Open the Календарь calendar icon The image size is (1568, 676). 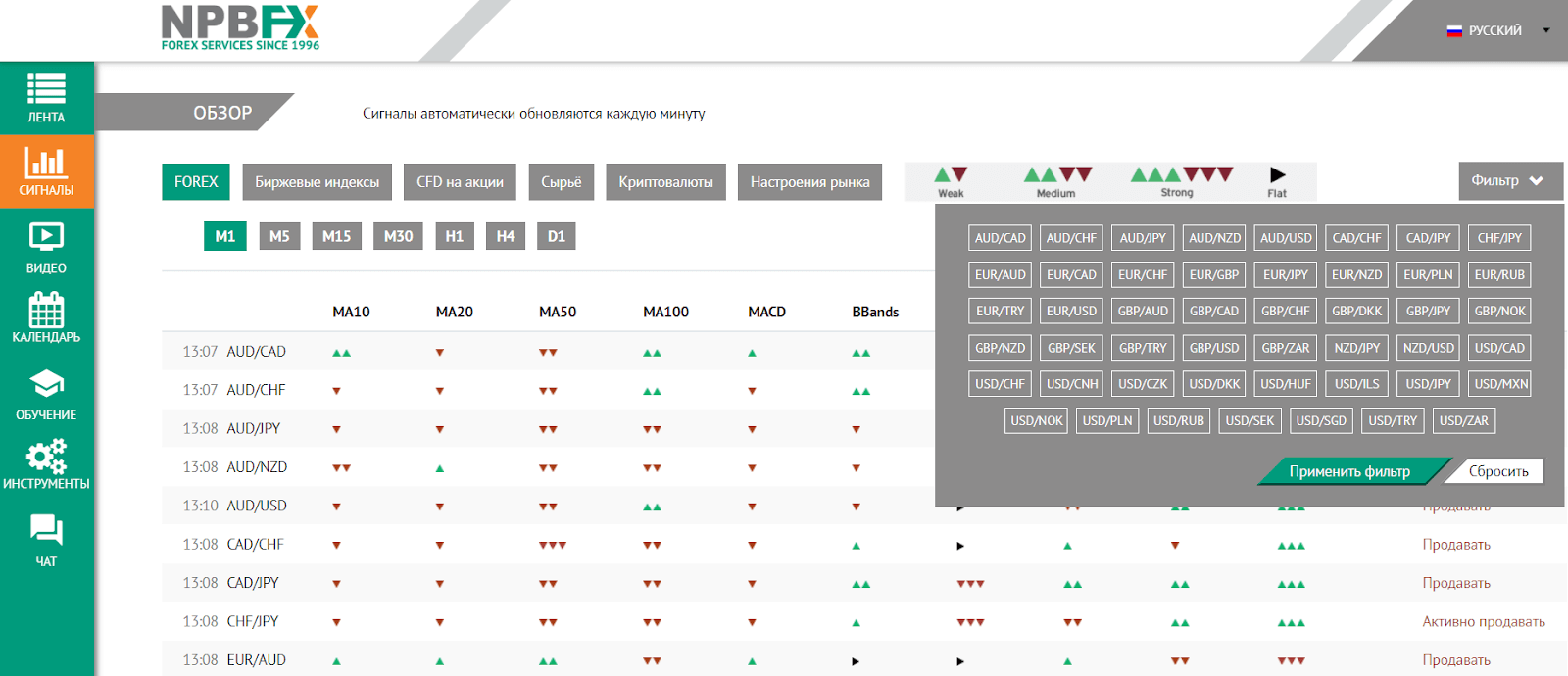[x=46, y=311]
